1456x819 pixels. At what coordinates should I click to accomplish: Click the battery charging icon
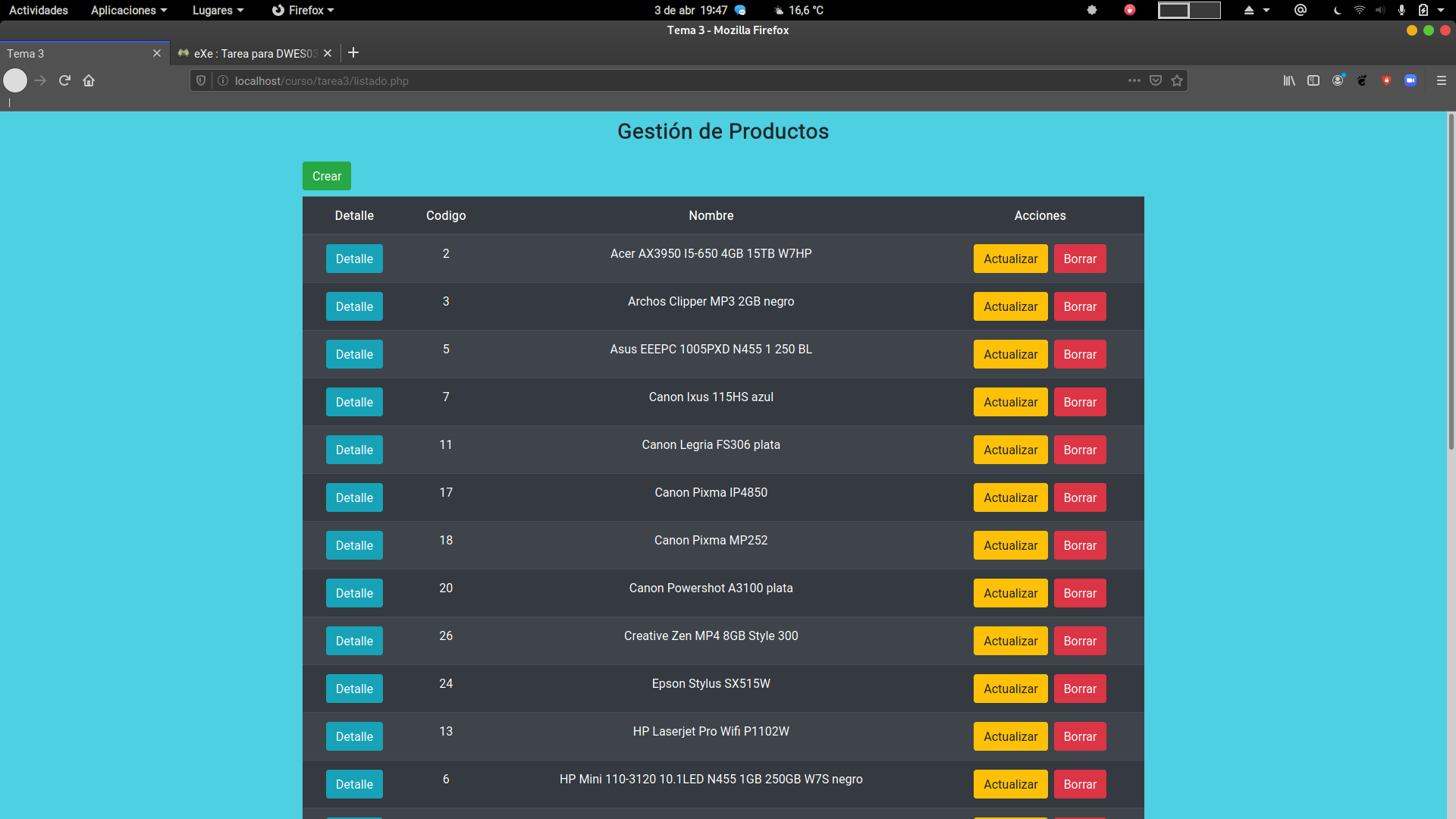coord(1423,10)
